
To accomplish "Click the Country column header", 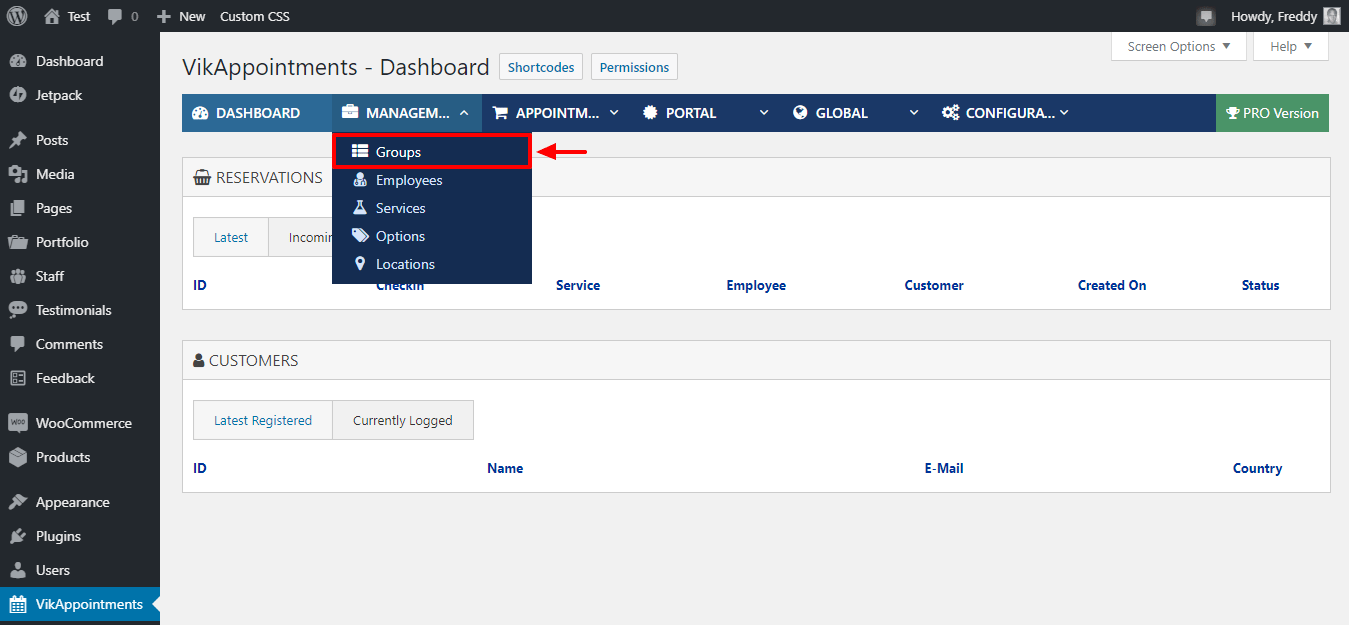I will pyautogui.click(x=1257, y=468).
